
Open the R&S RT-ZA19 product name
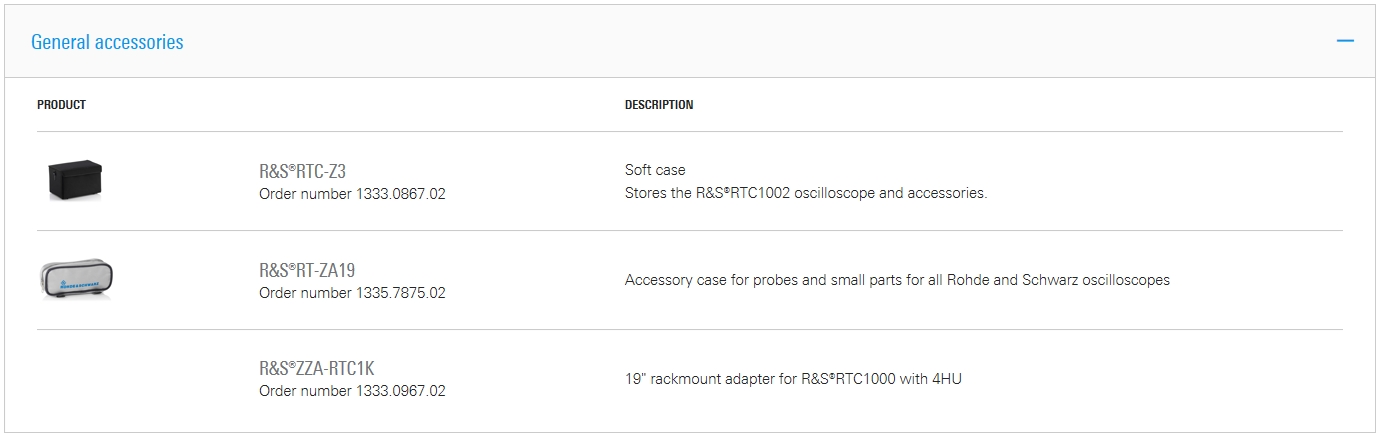tap(307, 270)
